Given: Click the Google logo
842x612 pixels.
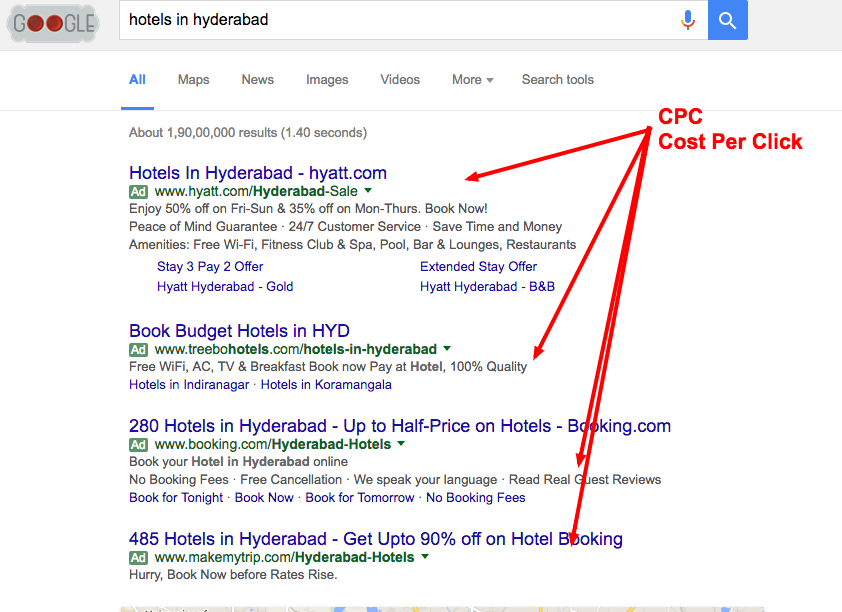Looking at the screenshot, I should coord(53,23).
